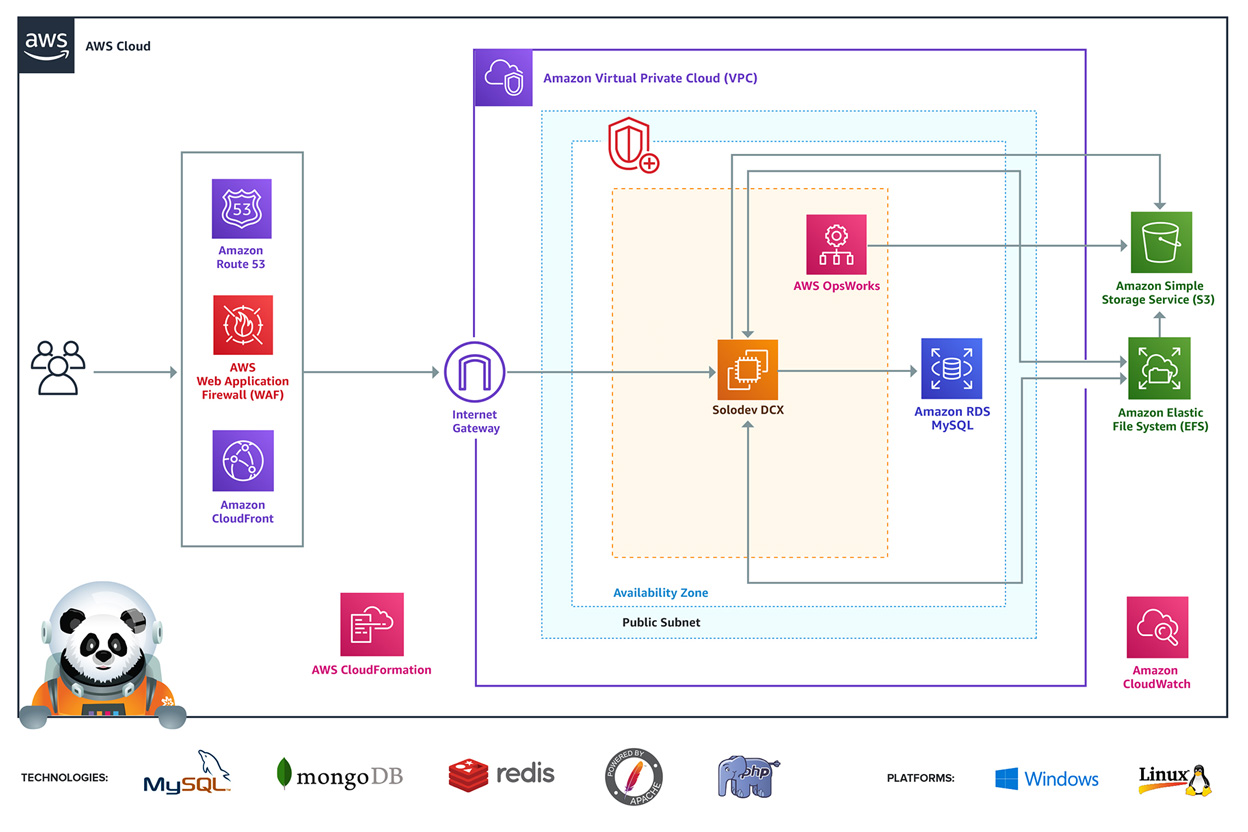The image size is (1248, 832).
Task: Click the Amazon EFS icon
Action: point(1159,369)
